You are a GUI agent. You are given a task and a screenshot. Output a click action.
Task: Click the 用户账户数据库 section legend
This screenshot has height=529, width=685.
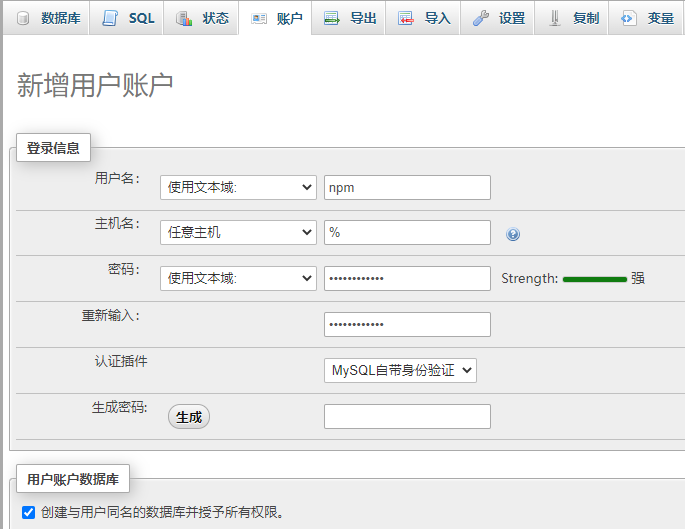point(73,479)
